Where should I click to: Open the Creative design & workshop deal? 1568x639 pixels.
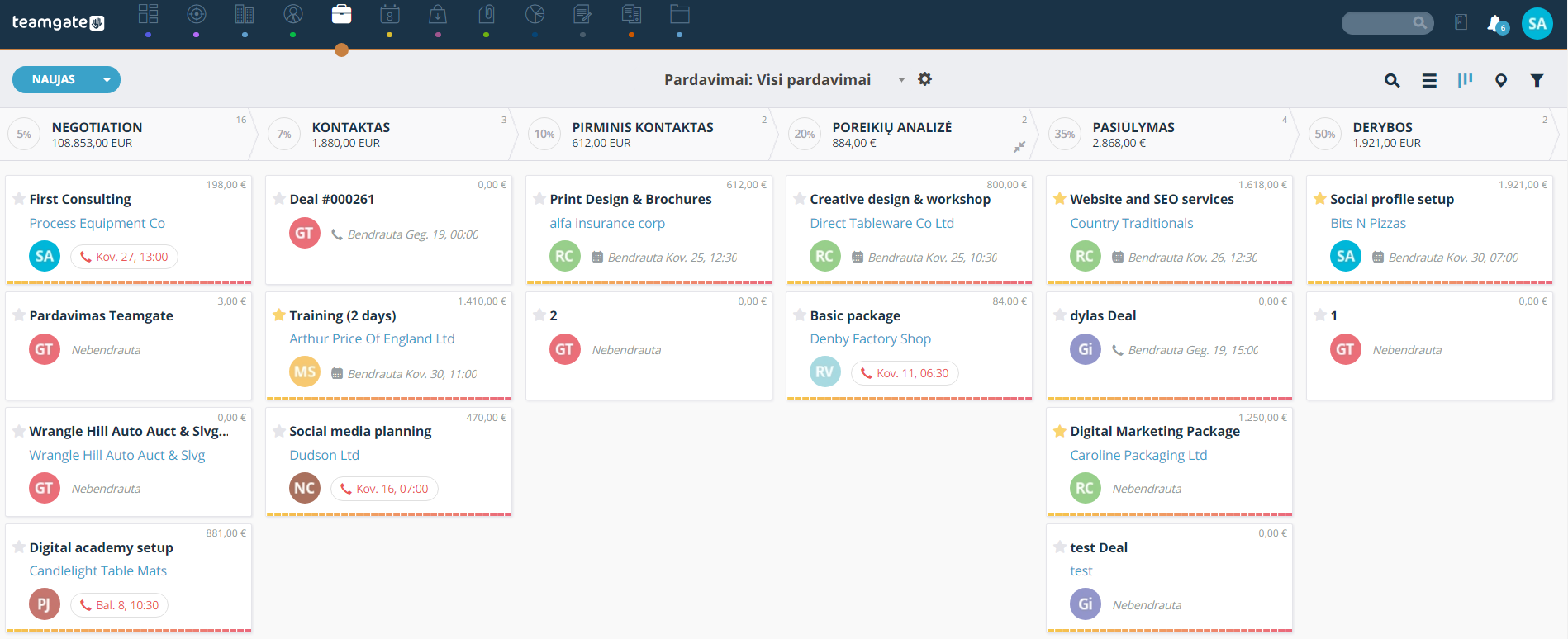900,199
